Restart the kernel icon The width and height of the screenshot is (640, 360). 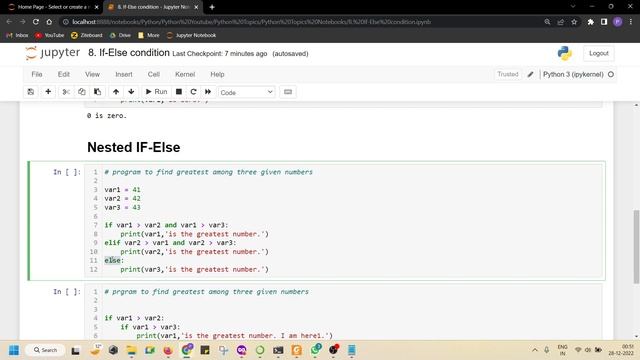[x=193, y=92]
